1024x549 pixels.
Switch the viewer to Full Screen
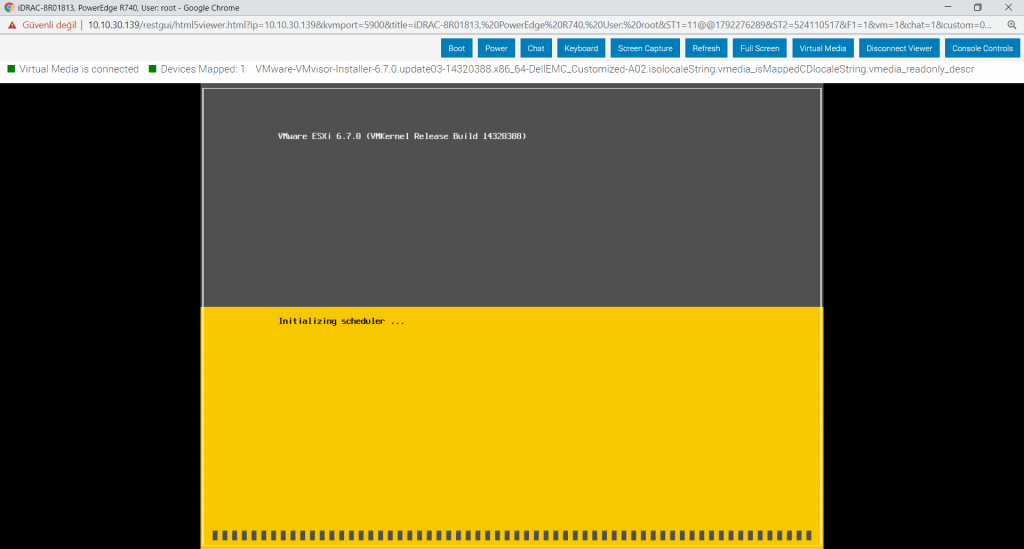tap(760, 48)
